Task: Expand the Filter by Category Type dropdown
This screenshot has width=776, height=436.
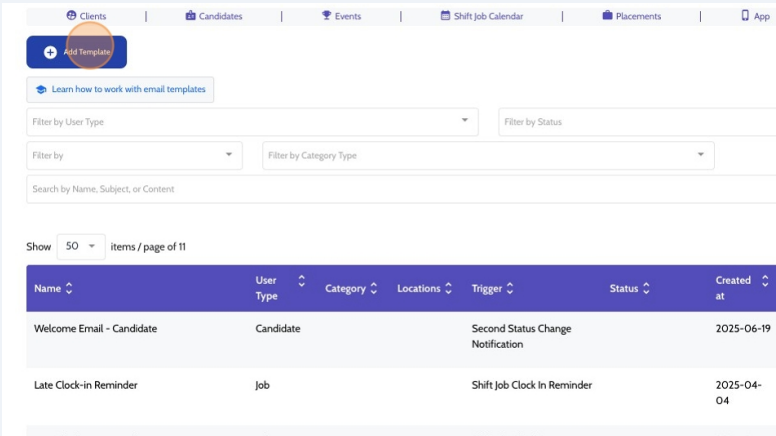Action: pos(700,155)
